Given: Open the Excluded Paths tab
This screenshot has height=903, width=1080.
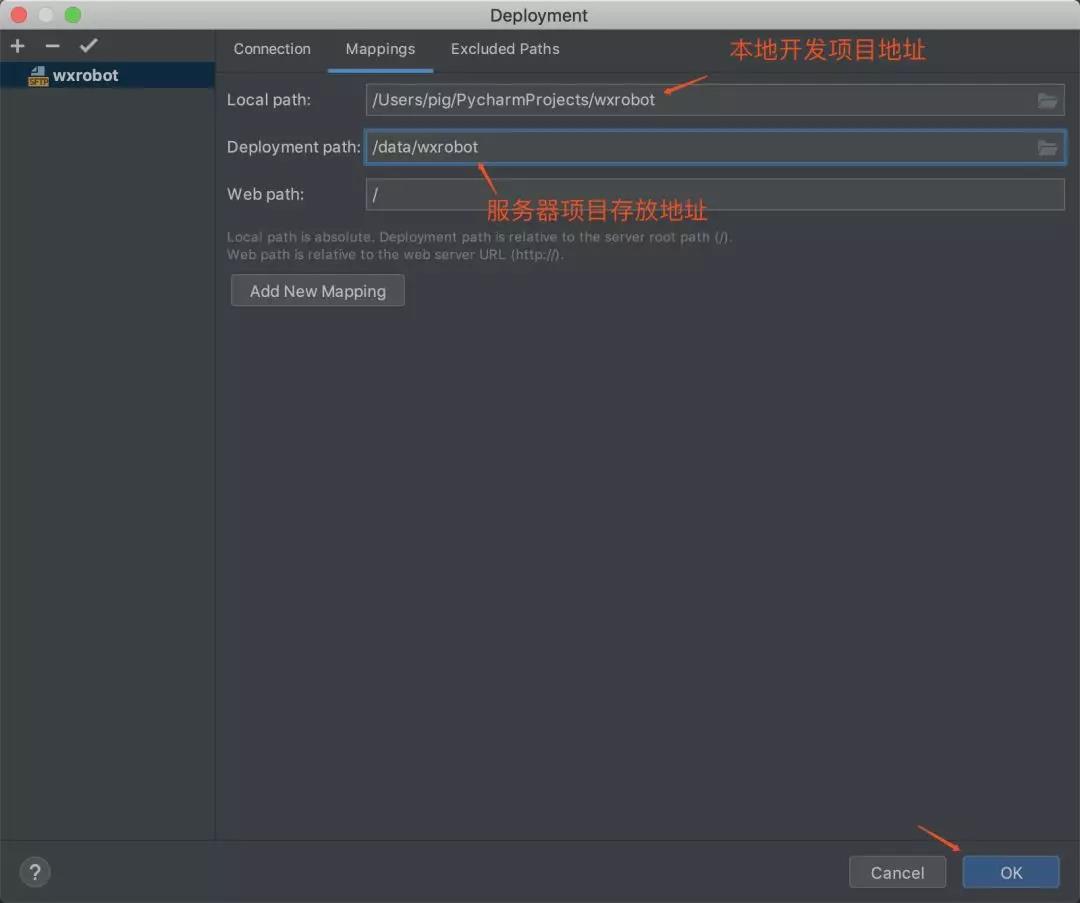Looking at the screenshot, I should coord(505,49).
